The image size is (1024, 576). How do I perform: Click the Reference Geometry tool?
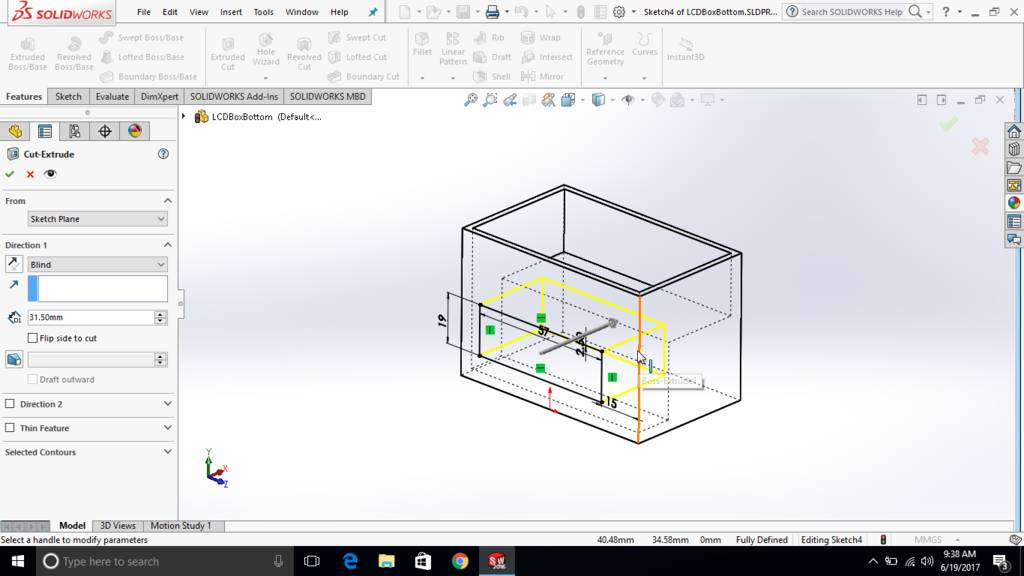pyautogui.click(x=605, y=48)
